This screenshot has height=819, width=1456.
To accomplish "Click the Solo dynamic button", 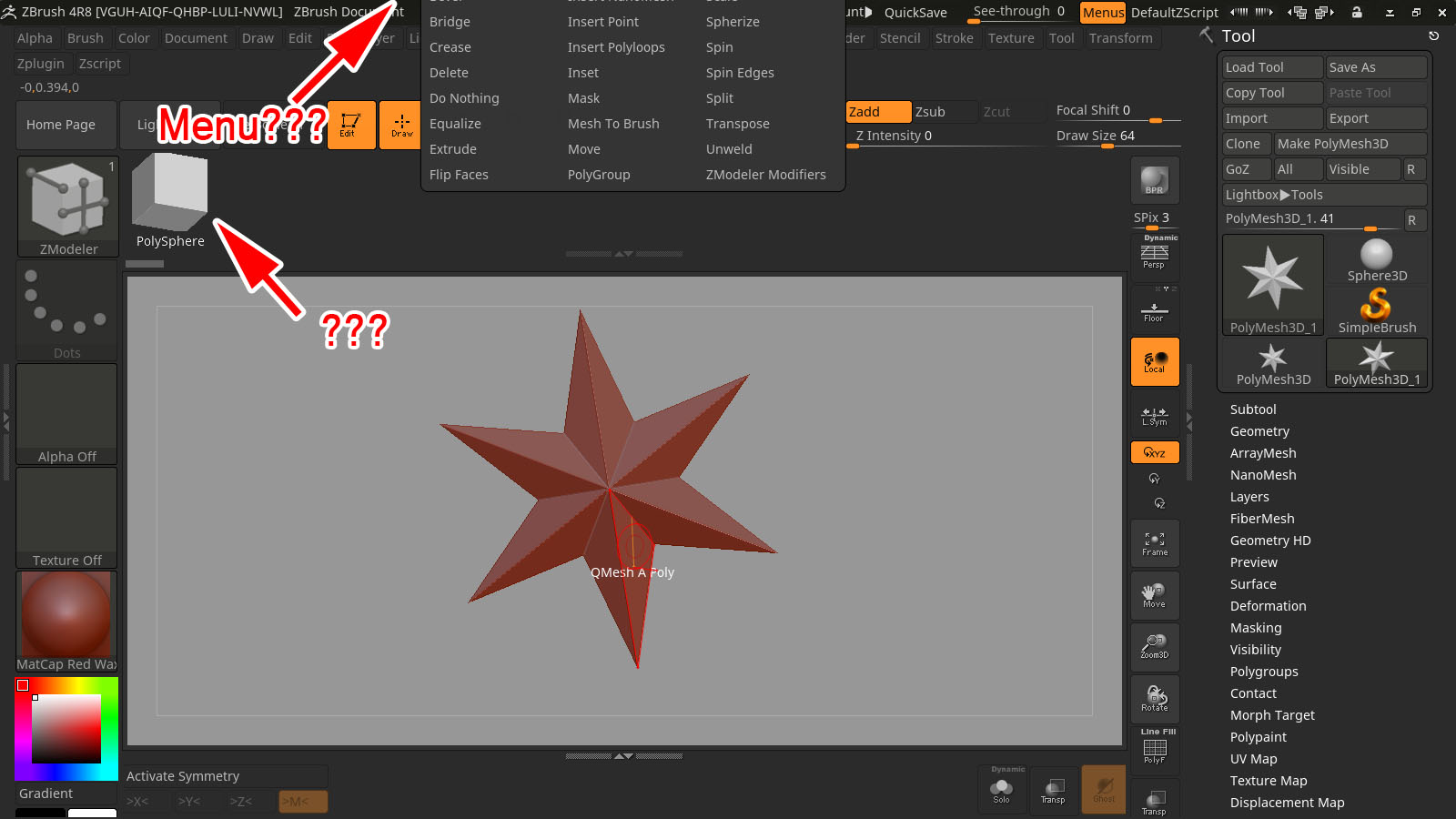I will pyautogui.click(x=1002, y=789).
